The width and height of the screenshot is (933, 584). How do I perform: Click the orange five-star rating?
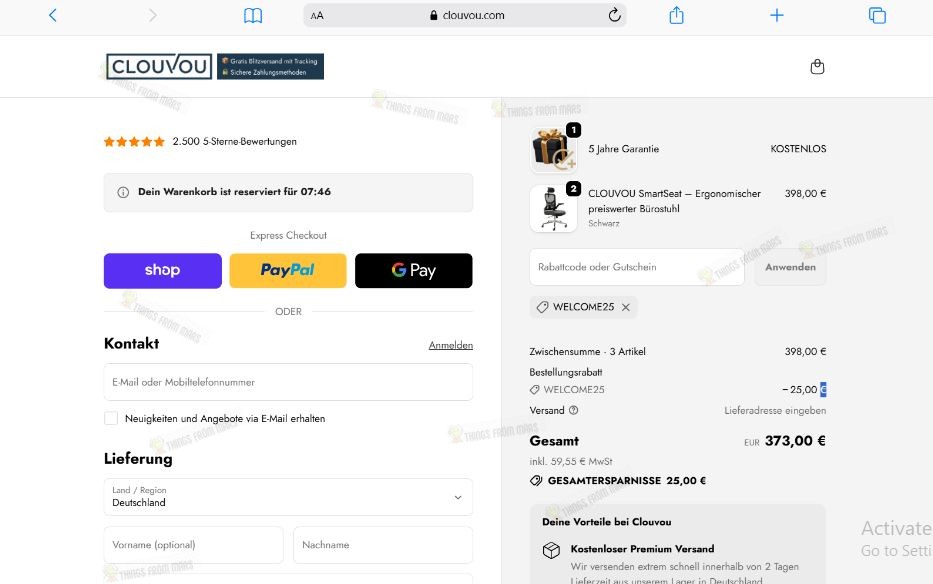coord(134,142)
